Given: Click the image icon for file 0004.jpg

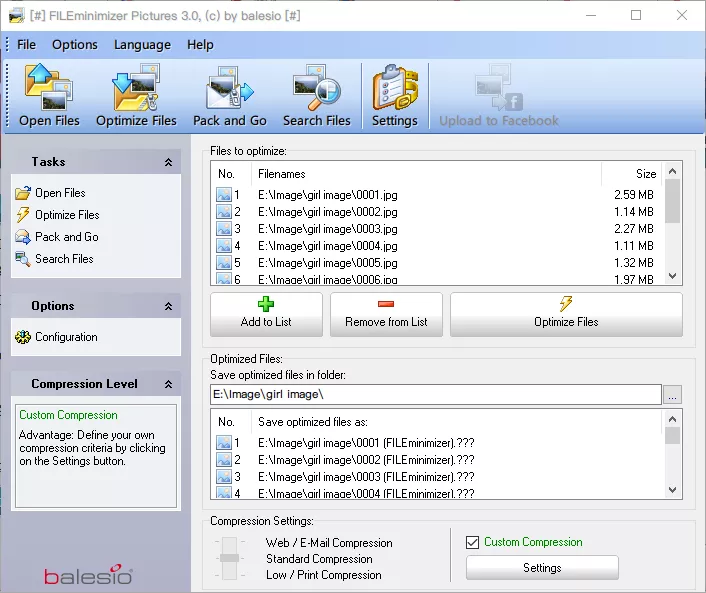Looking at the screenshot, I should pos(224,246).
